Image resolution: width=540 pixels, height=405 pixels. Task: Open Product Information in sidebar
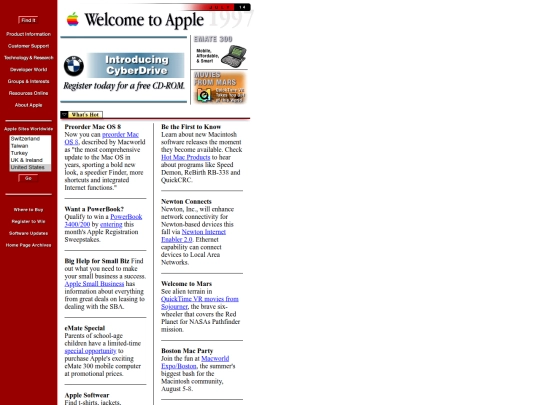[x=29, y=34]
